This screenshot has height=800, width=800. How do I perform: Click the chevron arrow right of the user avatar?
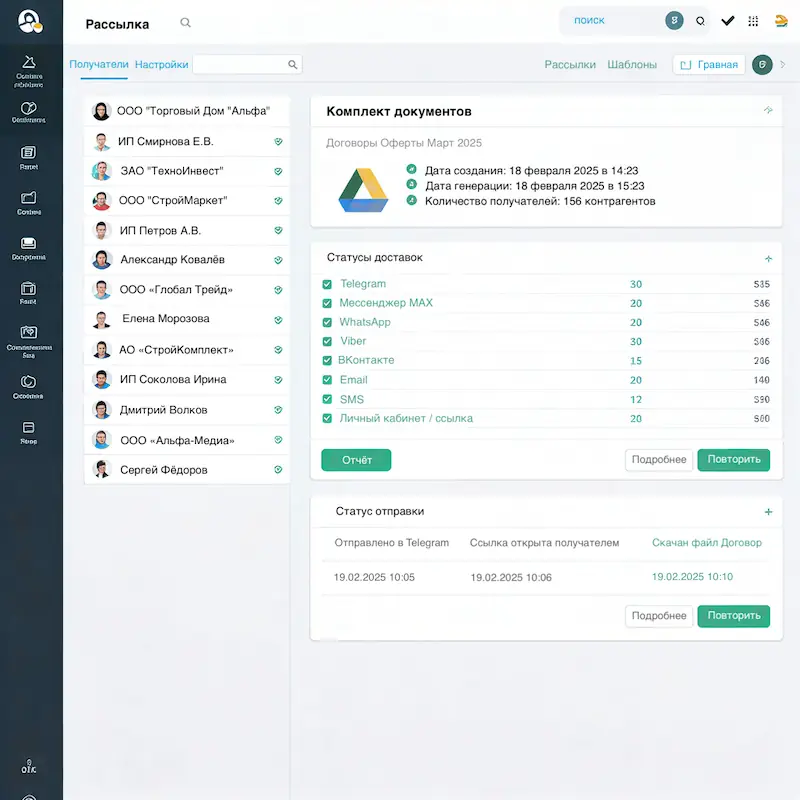point(783,65)
